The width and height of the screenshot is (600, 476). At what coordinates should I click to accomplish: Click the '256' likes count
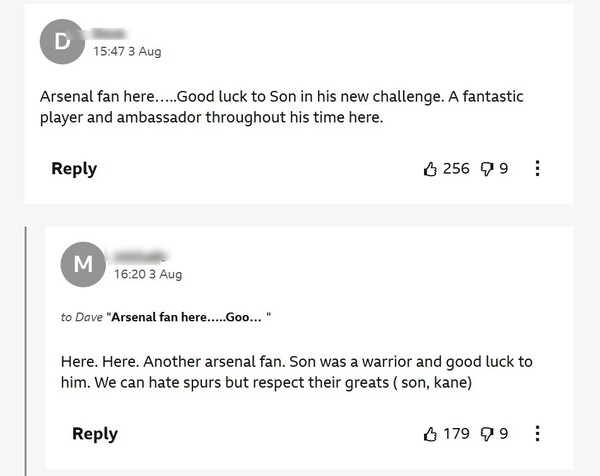(456, 169)
